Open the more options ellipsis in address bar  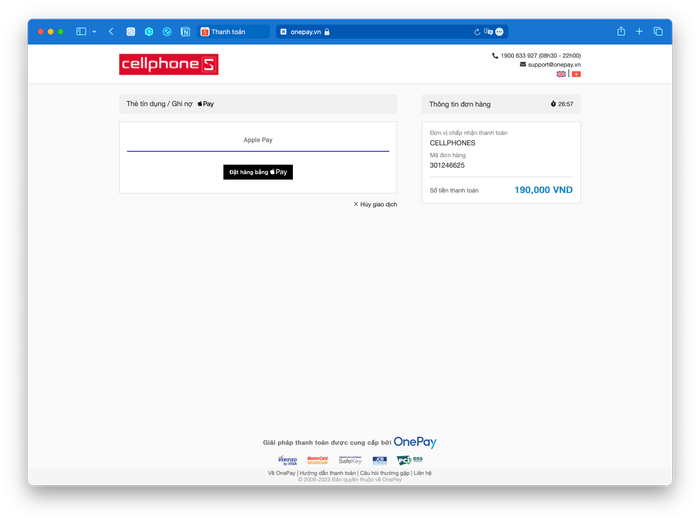(500, 32)
